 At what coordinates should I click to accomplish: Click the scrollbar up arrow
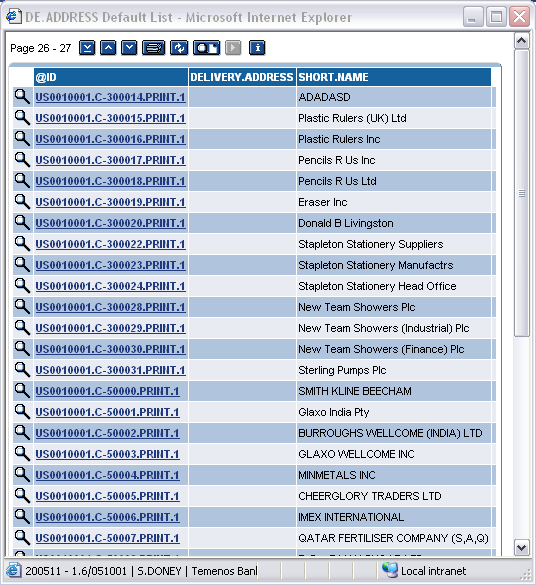coord(521,41)
